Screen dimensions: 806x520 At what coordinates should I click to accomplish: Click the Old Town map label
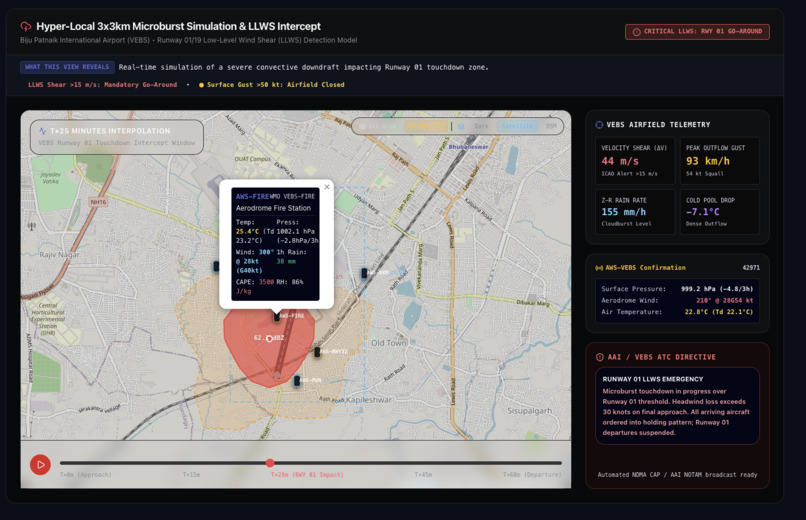389,343
